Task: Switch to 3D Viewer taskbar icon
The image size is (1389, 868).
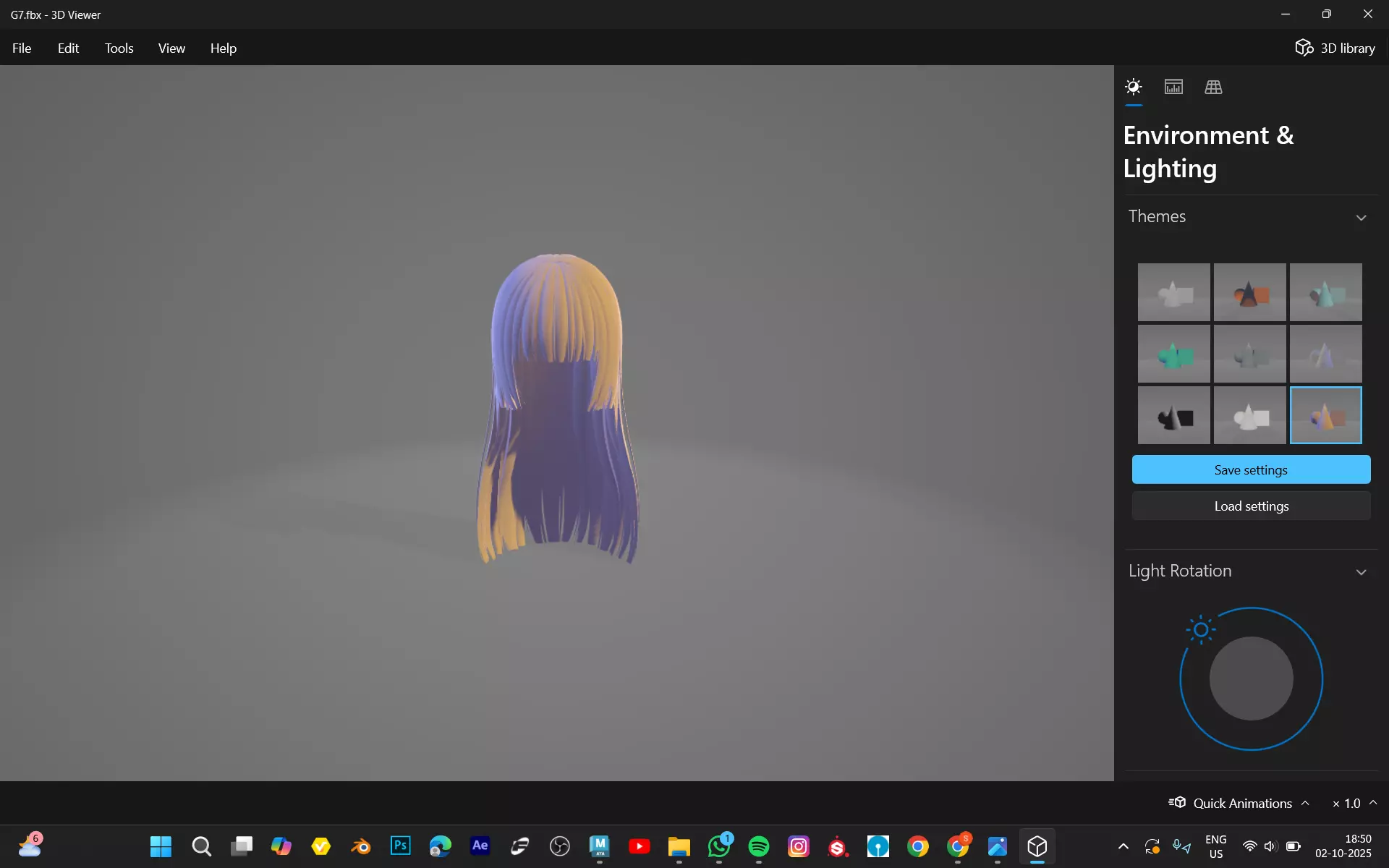Action: [x=1037, y=846]
